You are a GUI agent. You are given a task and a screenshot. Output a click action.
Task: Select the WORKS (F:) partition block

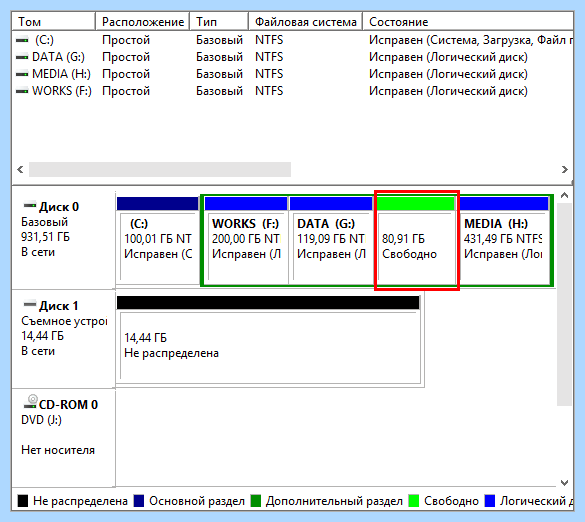click(x=247, y=241)
